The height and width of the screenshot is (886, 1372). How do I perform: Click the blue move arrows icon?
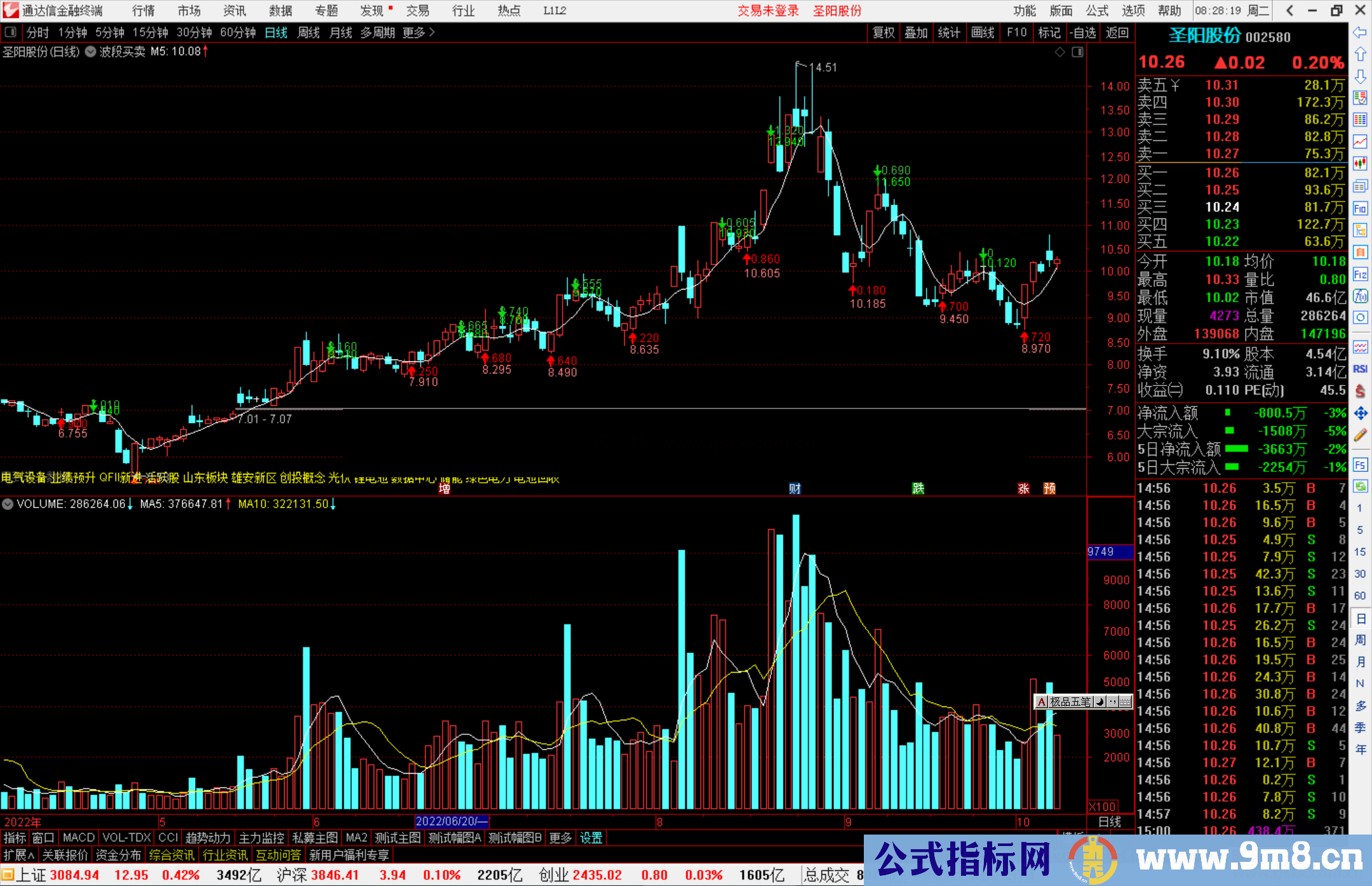coord(1360,413)
